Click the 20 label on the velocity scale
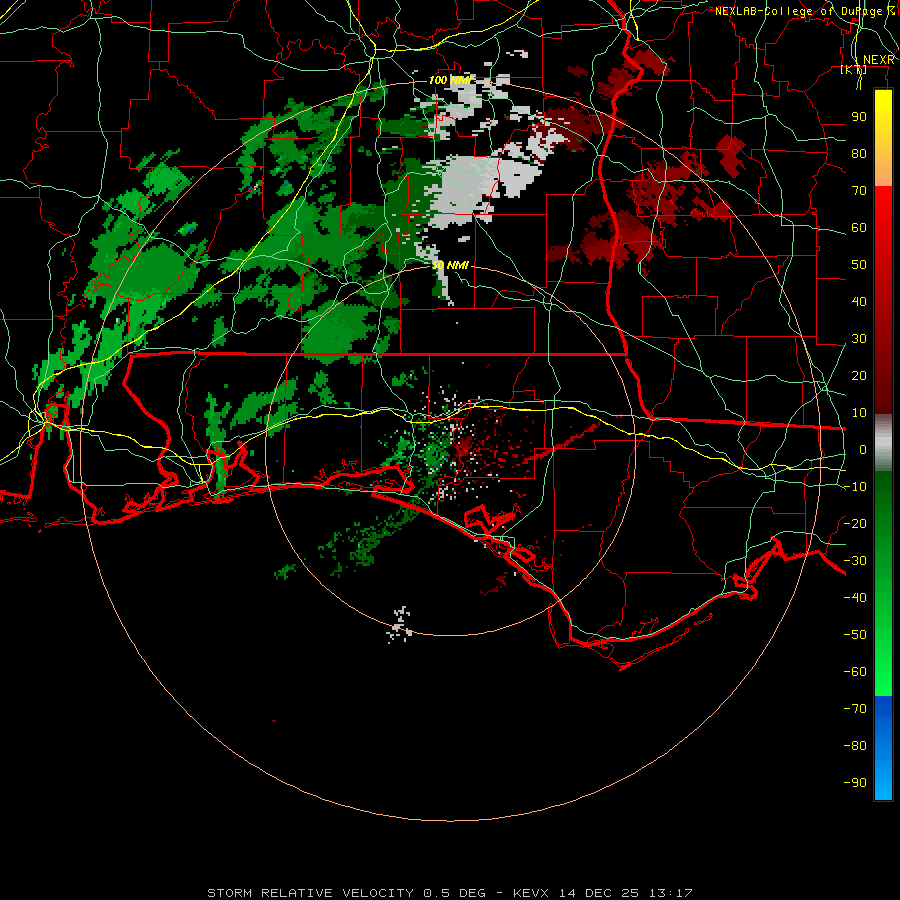The image size is (900, 900). coord(859,376)
